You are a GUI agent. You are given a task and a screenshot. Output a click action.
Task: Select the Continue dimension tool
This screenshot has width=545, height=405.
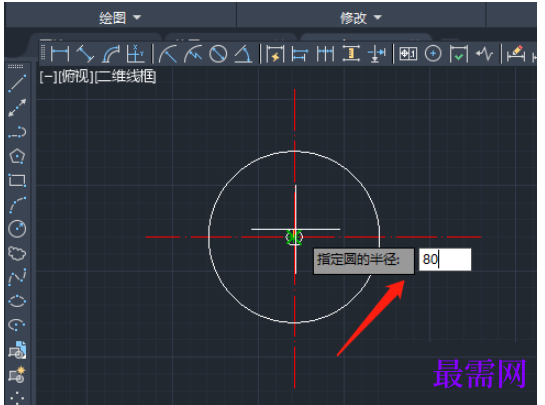325,54
